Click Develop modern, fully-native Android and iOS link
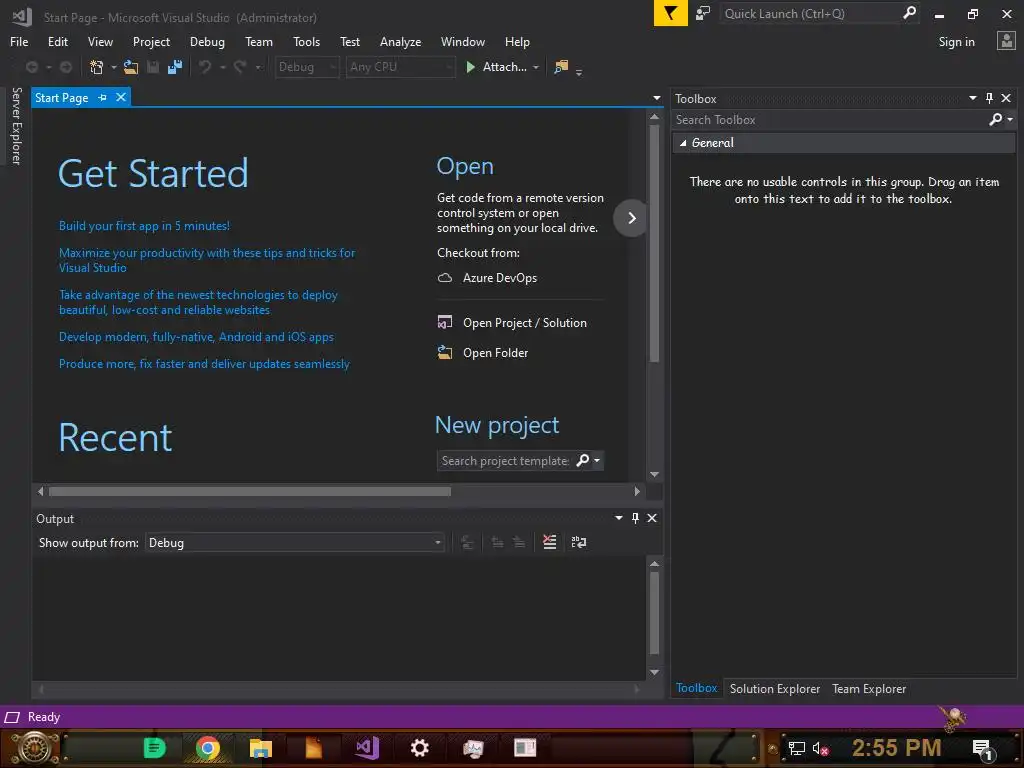1024x768 pixels. coord(196,337)
